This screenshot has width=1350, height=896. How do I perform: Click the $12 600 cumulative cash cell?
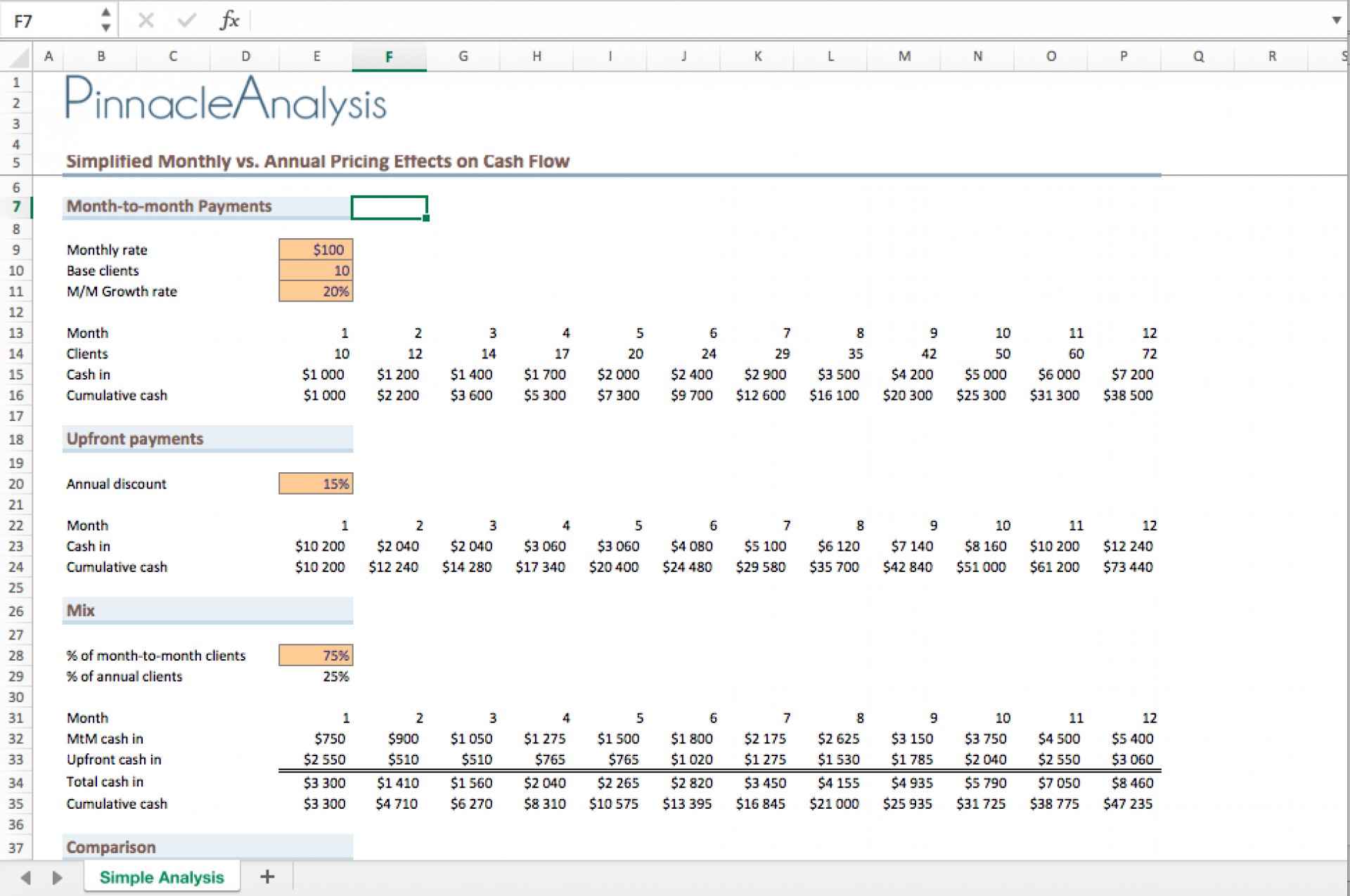[x=757, y=395]
